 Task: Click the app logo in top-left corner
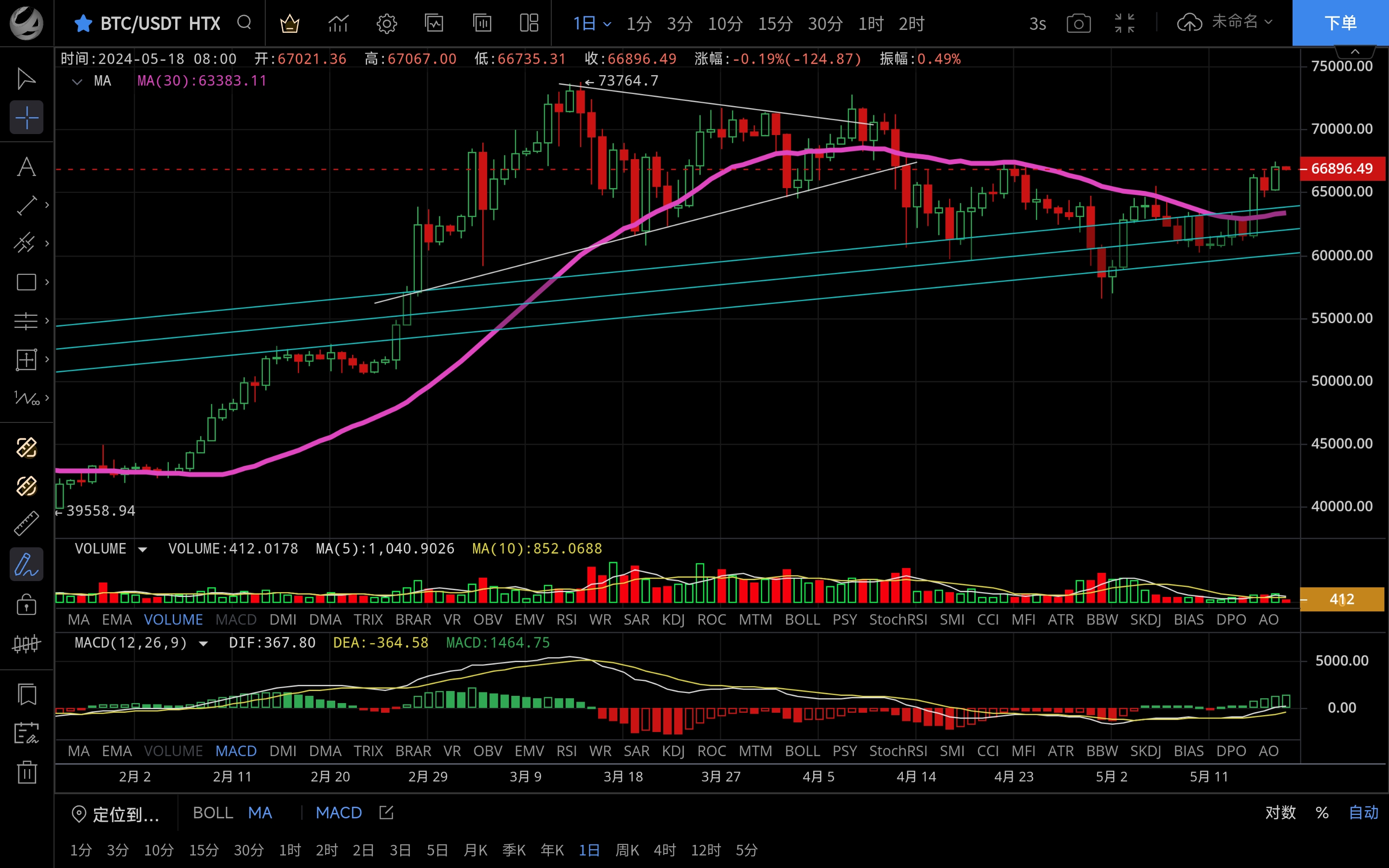(x=27, y=23)
